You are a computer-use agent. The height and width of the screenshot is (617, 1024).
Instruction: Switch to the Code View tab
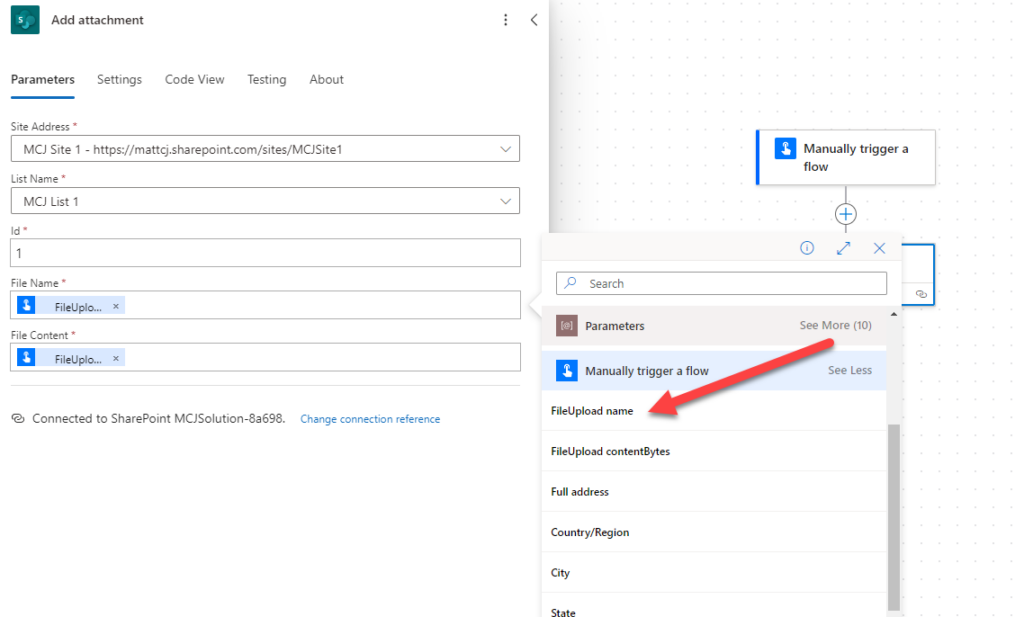[x=194, y=79]
